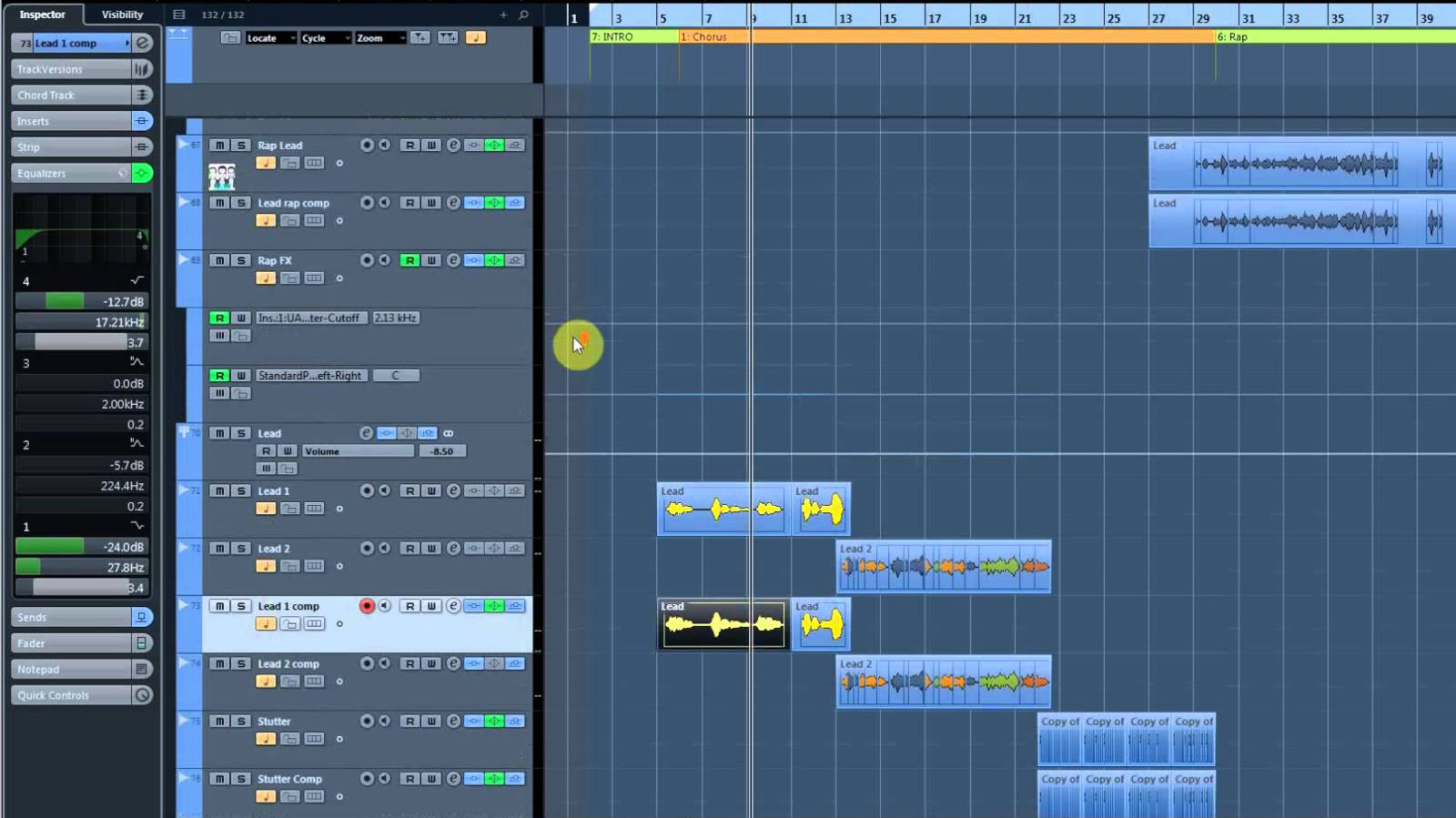Solo the Lead 2 comp track

click(x=241, y=664)
